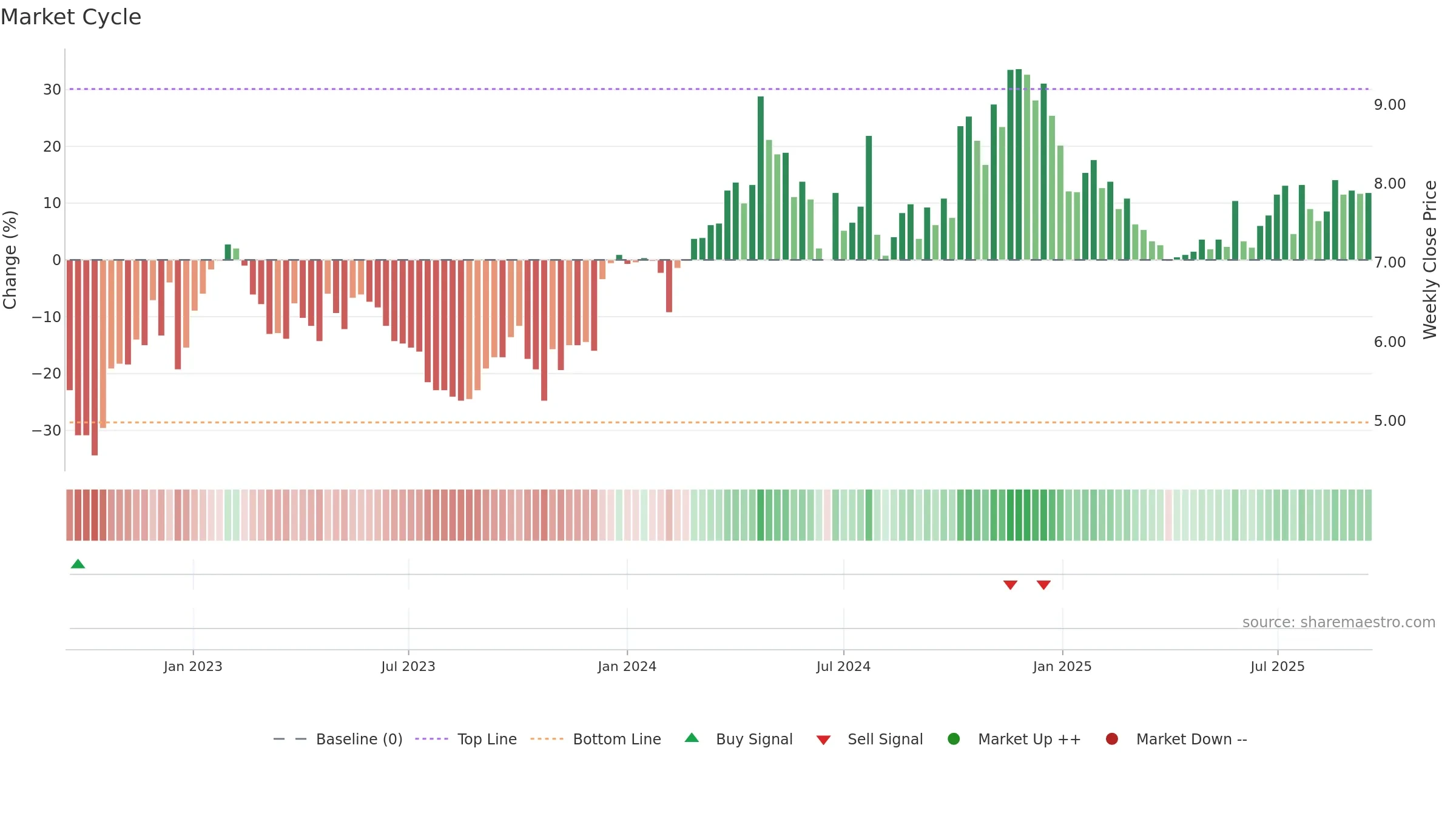Click the Jul 2025 x-axis label

(x=1278, y=666)
